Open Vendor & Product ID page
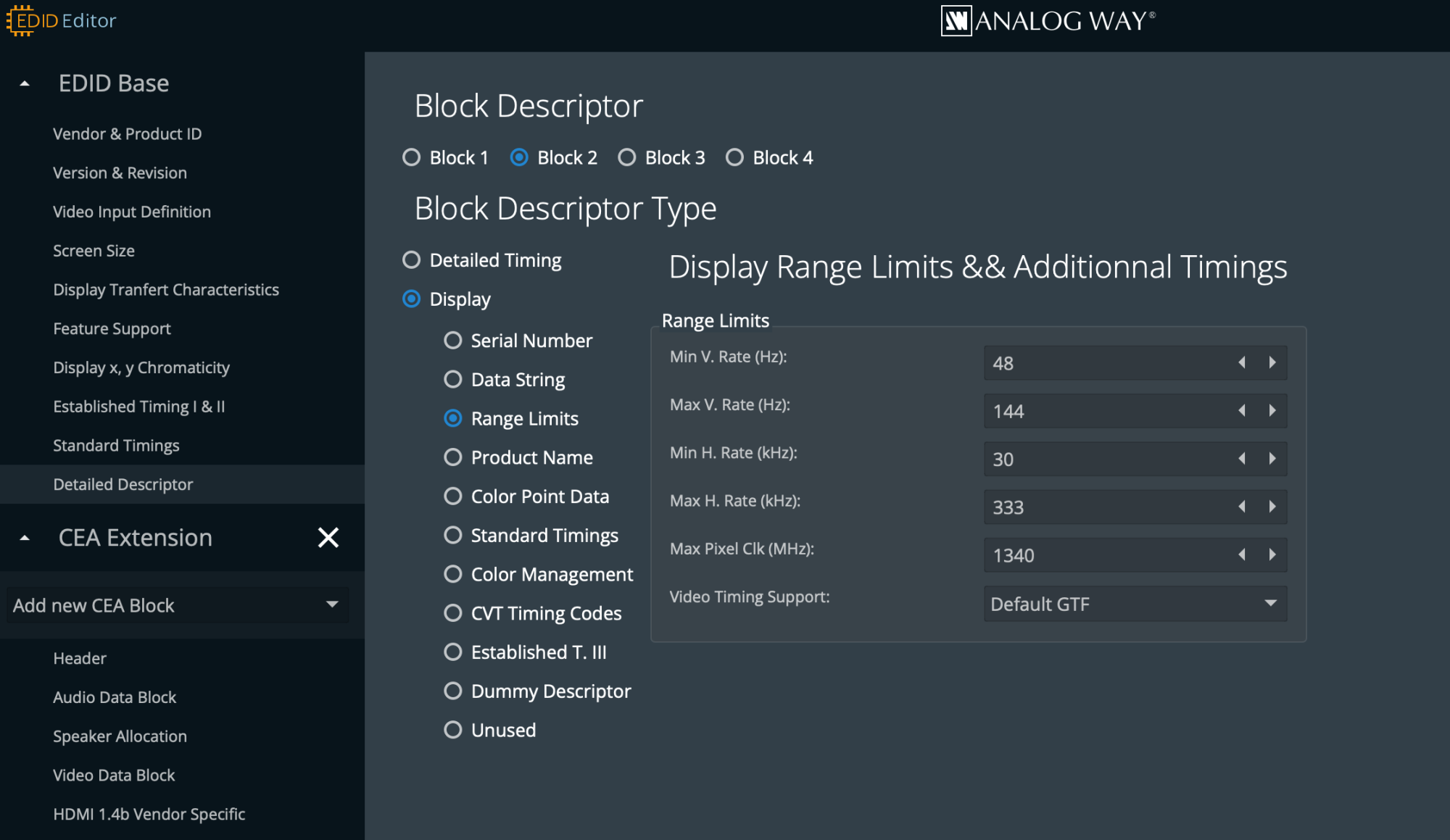 pos(127,134)
